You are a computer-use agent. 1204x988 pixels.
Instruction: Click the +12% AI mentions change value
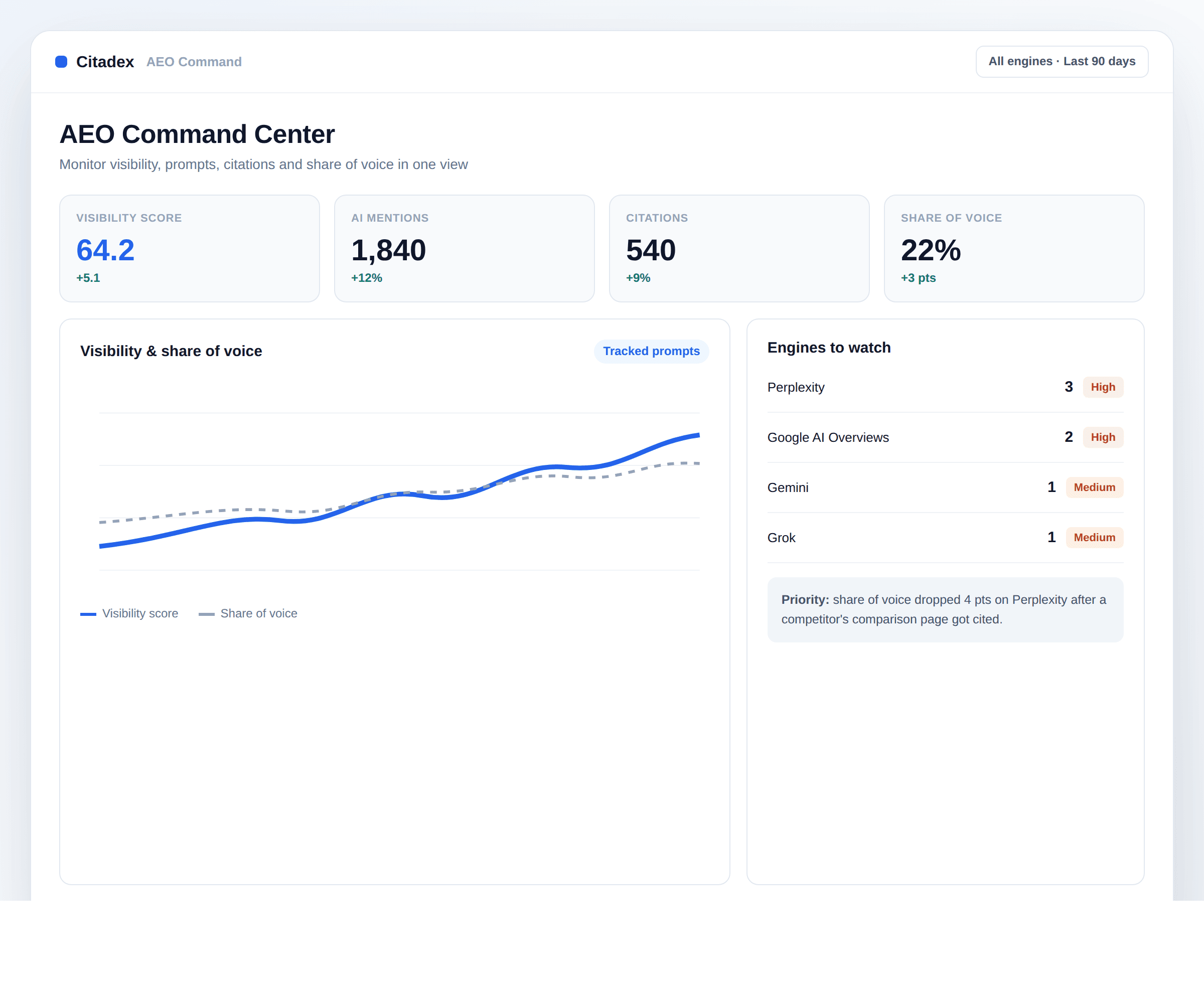(x=367, y=278)
